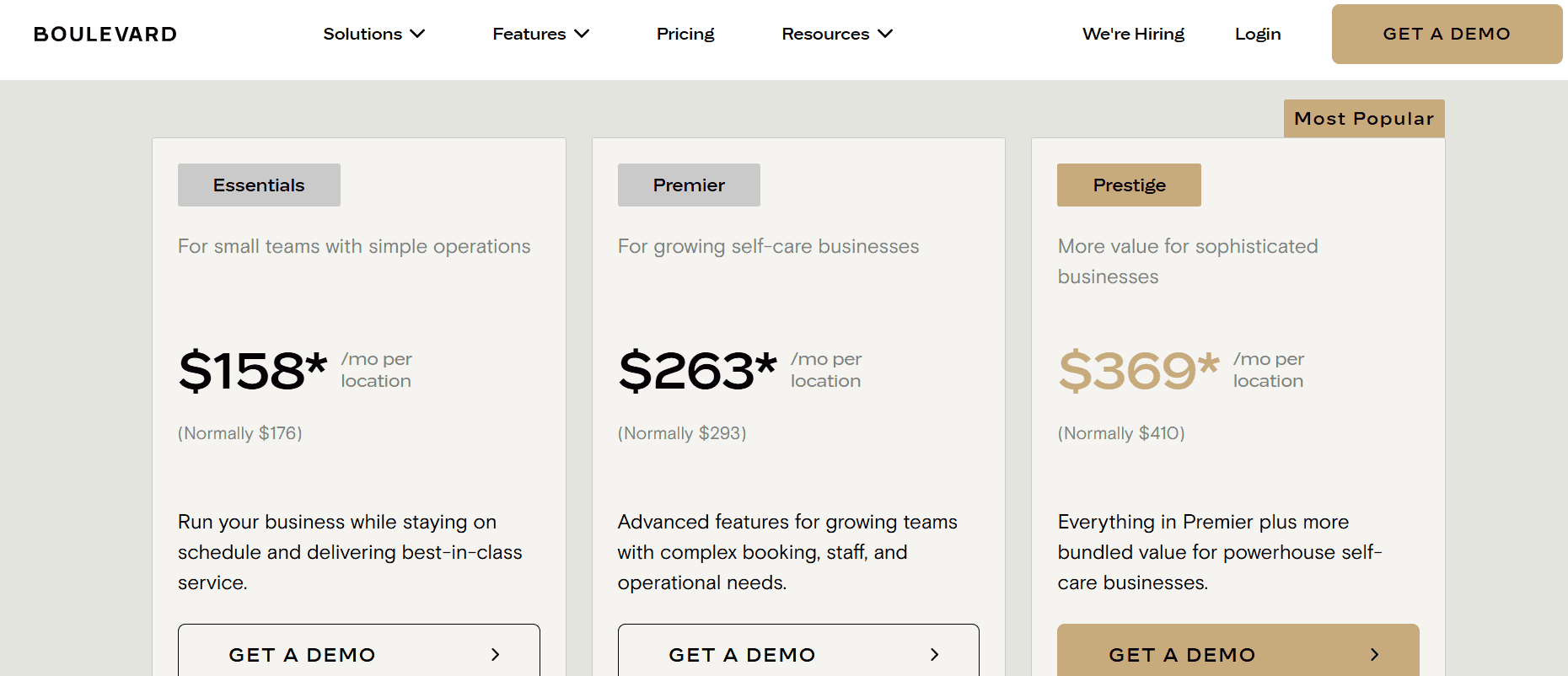Click the chevron beside Solutions
Viewport: 1568px width, 676px height.
click(x=417, y=34)
